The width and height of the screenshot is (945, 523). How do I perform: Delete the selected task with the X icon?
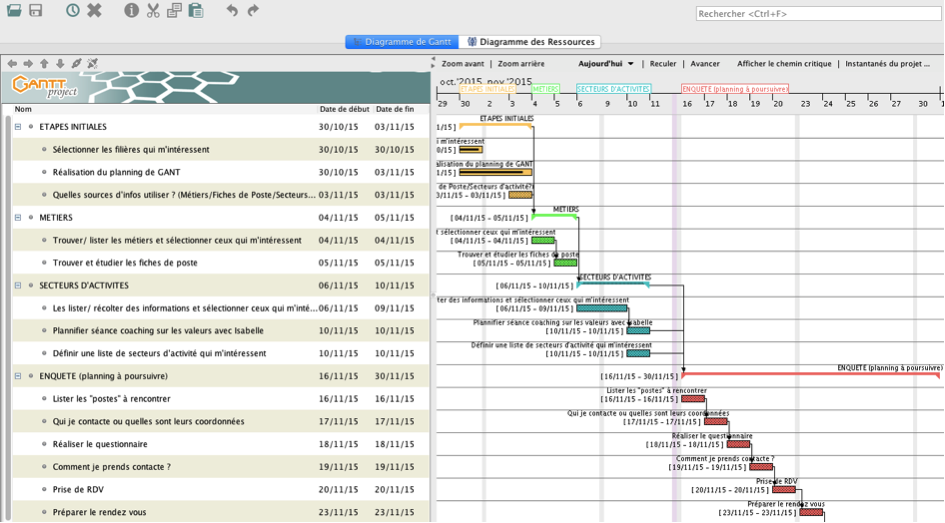tap(94, 10)
